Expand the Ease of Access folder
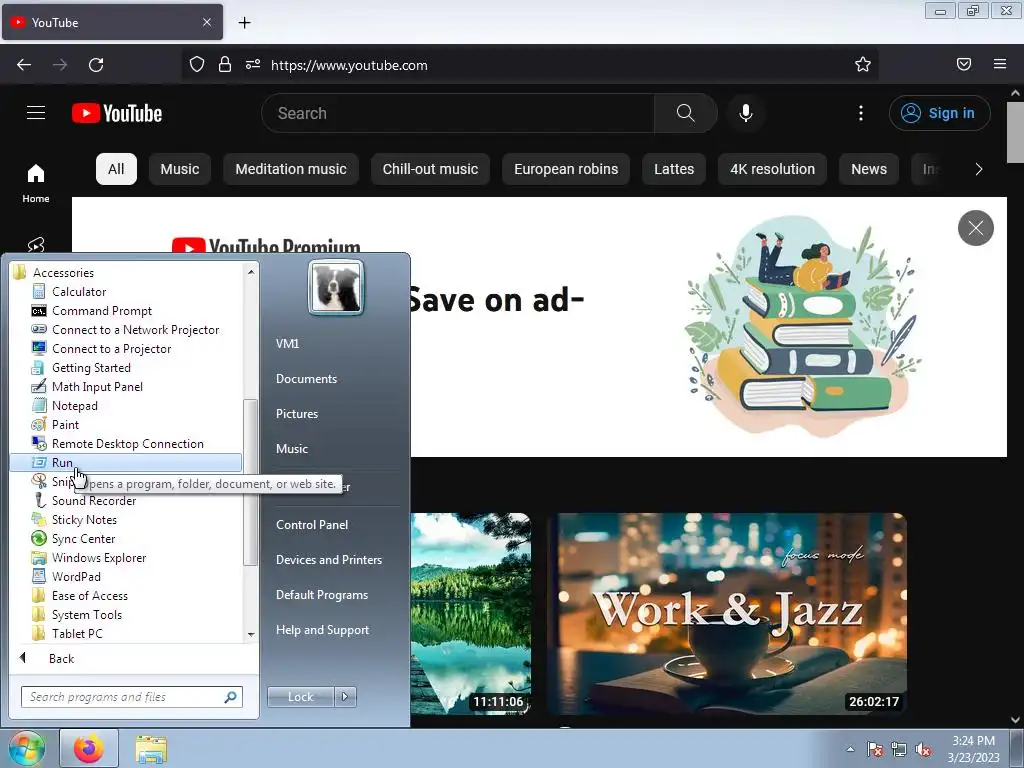Viewport: 1024px width, 768px height. click(x=89, y=596)
